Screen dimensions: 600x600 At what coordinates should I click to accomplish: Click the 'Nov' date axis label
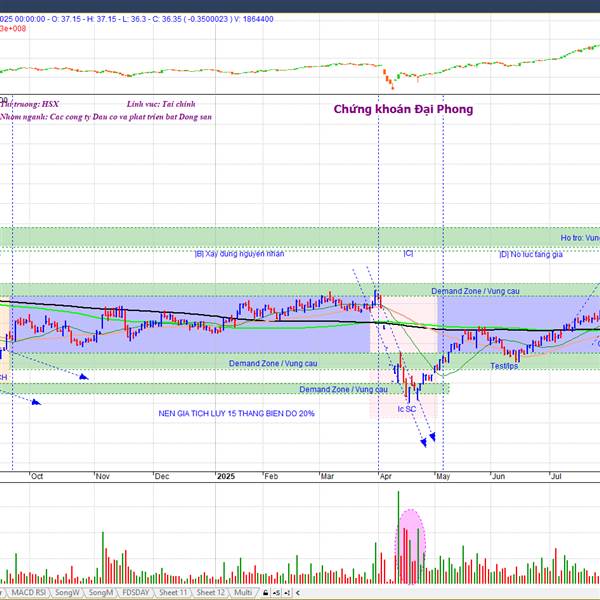(103, 476)
